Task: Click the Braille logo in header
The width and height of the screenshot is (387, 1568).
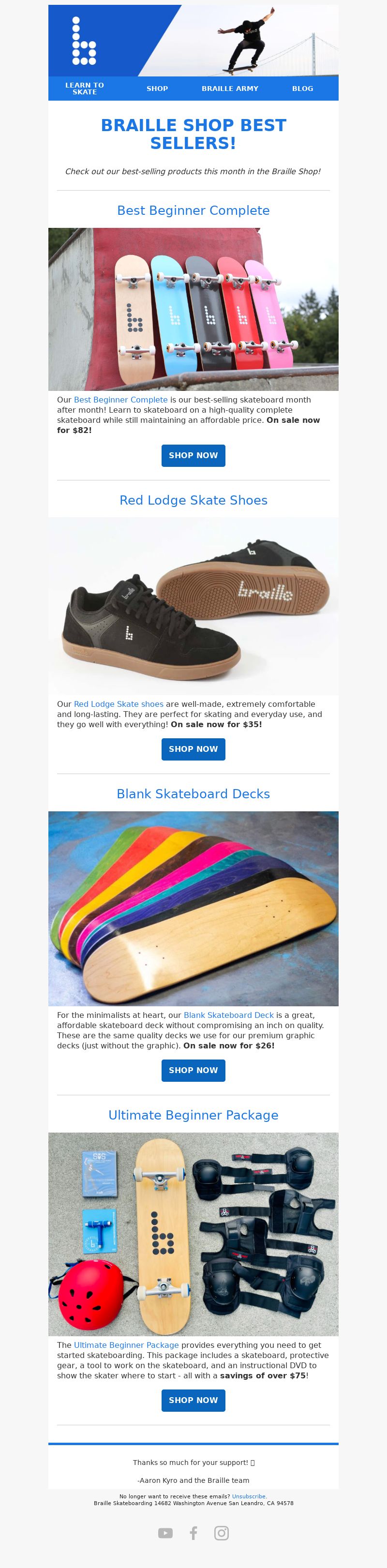Action: point(84,40)
